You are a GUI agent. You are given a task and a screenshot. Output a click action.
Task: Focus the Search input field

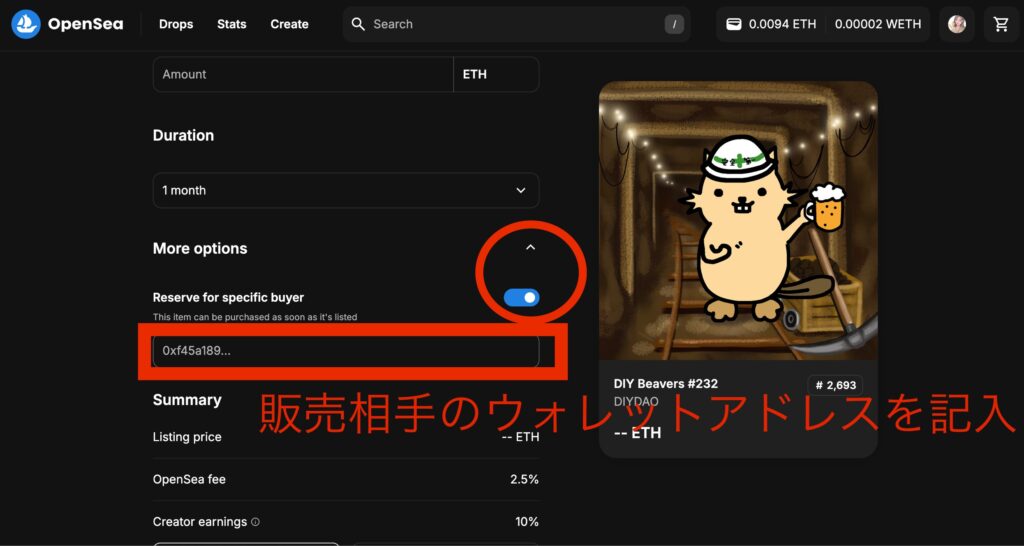516,24
